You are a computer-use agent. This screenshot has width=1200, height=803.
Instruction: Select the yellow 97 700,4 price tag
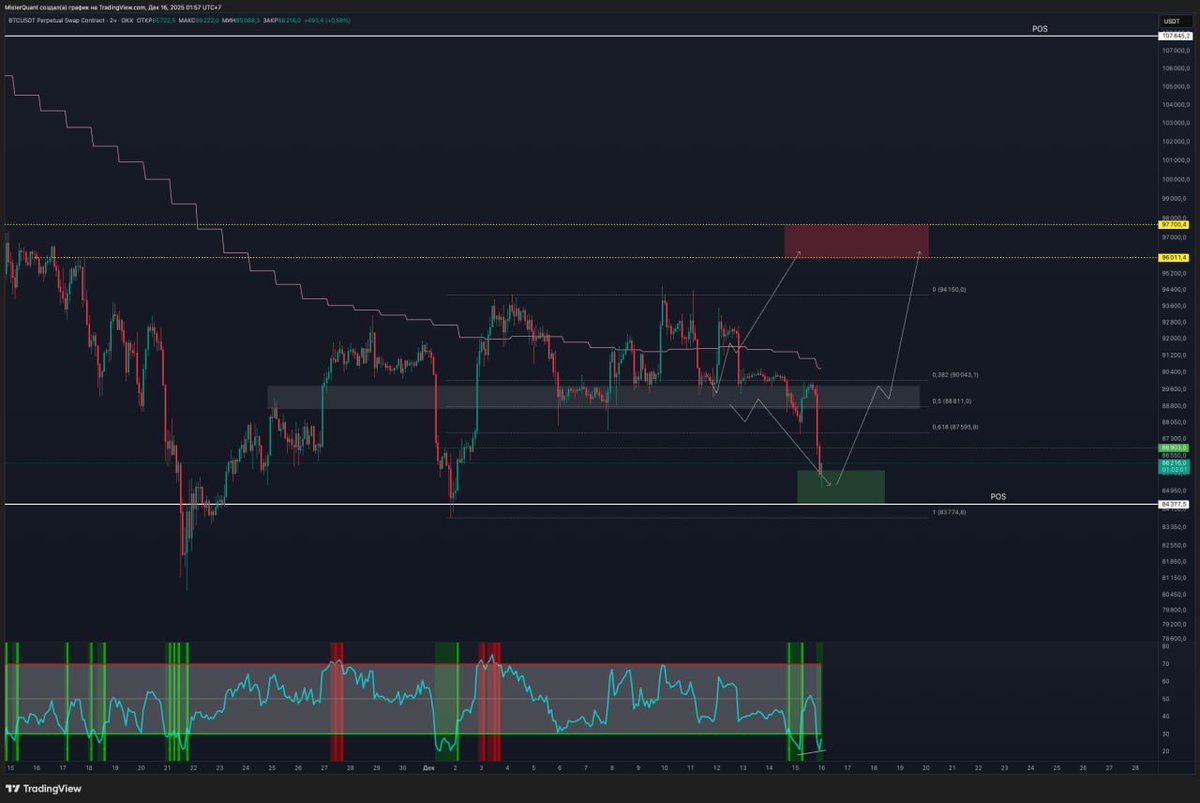point(1176,225)
